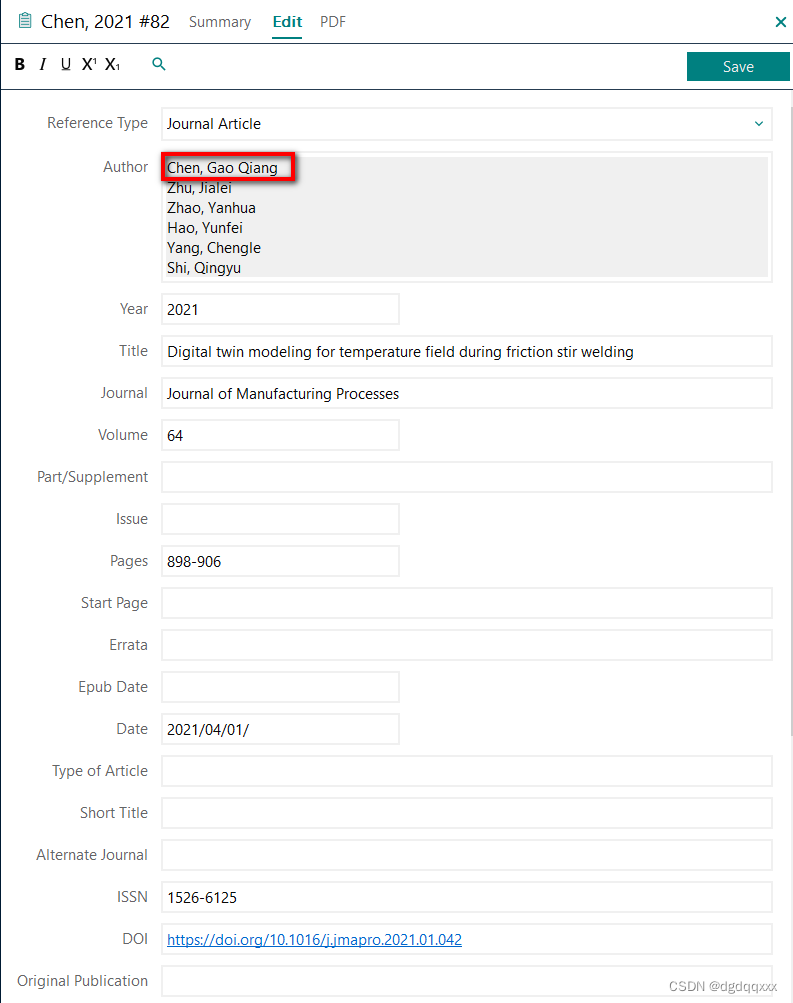Apply italic formatting
This screenshot has height=1003, width=793.
pos(43,65)
